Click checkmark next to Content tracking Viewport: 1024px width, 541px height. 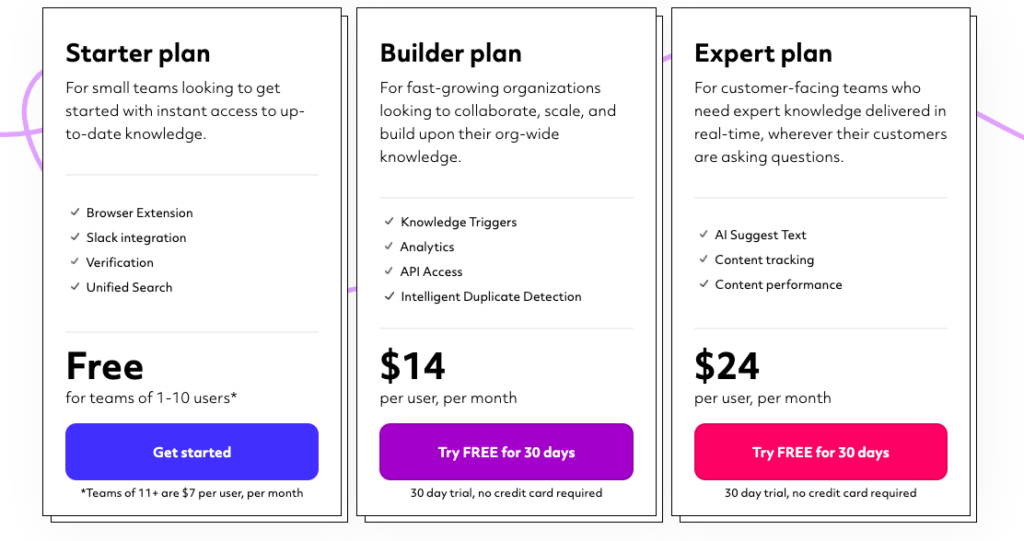point(703,259)
